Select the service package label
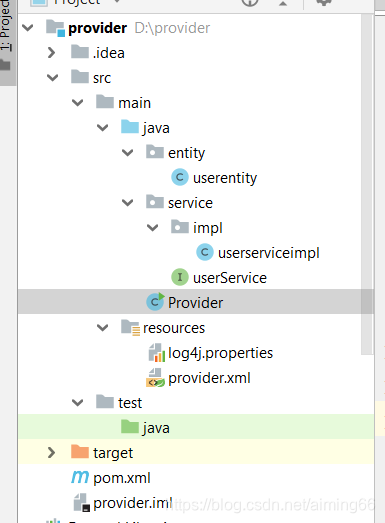 (190, 203)
